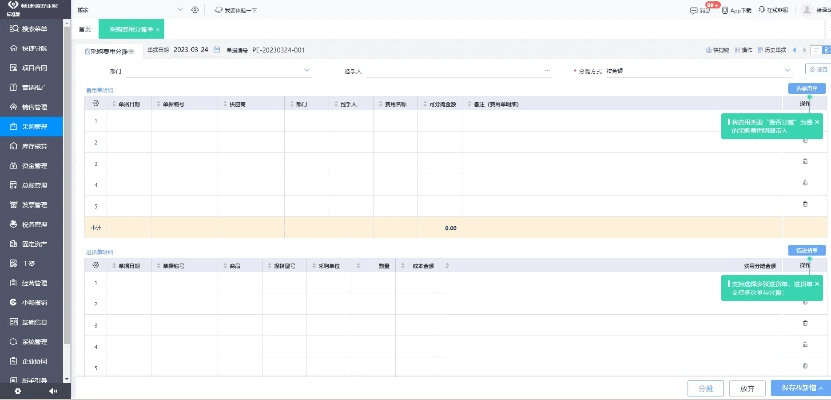Click the App download icon in header
Screen dimensions: 831x400
(723, 10)
